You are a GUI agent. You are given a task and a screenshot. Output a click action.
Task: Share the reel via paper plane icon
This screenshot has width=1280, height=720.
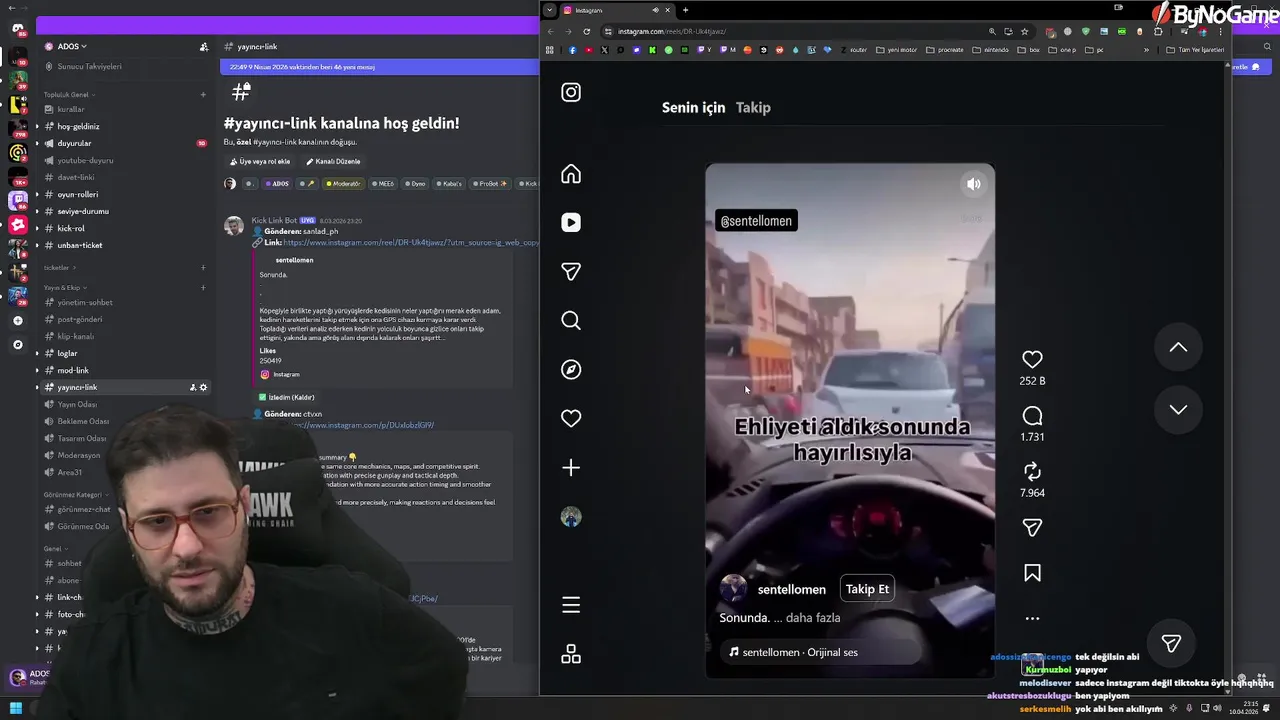1032,527
